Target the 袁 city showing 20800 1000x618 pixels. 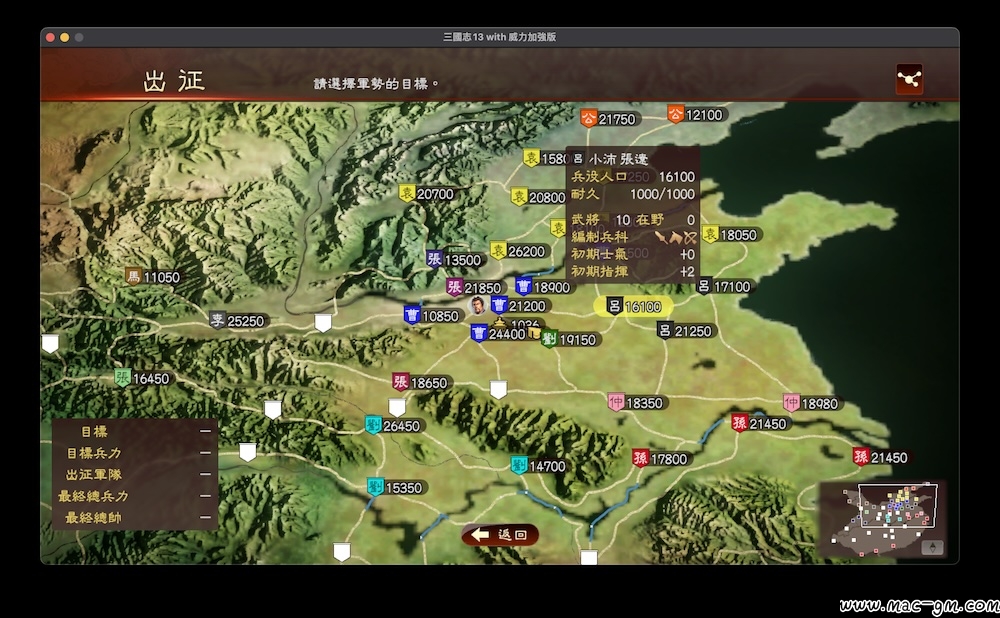pyautogui.click(x=539, y=197)
